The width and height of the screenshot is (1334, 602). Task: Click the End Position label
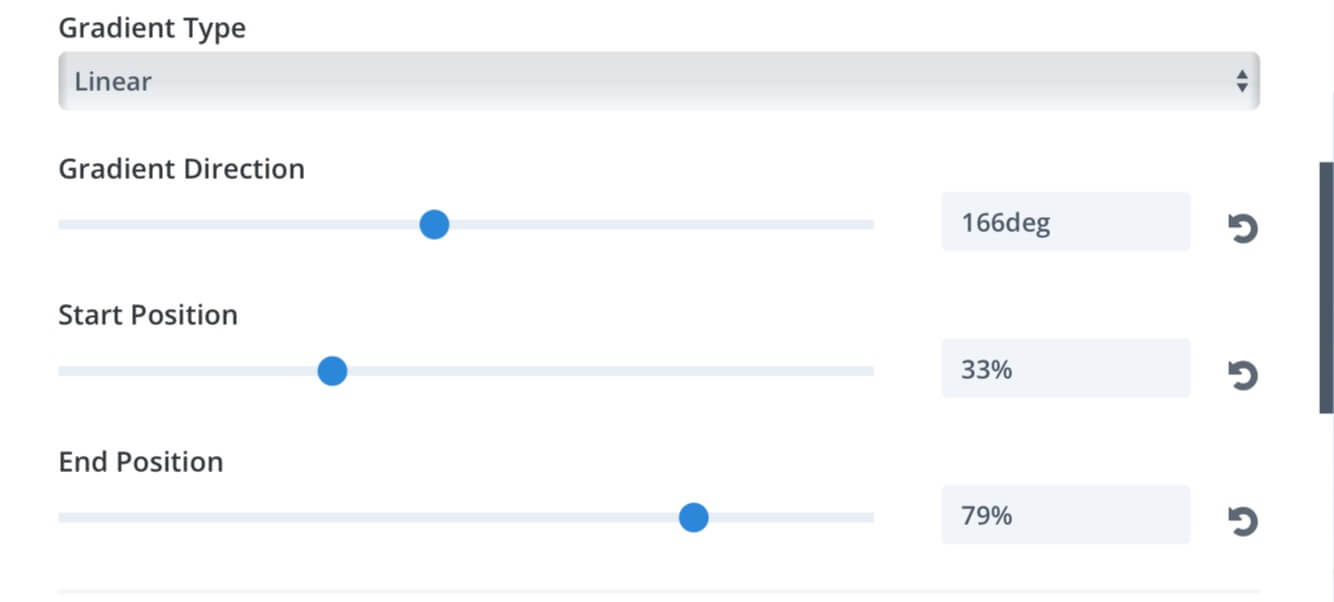(141, 462)
